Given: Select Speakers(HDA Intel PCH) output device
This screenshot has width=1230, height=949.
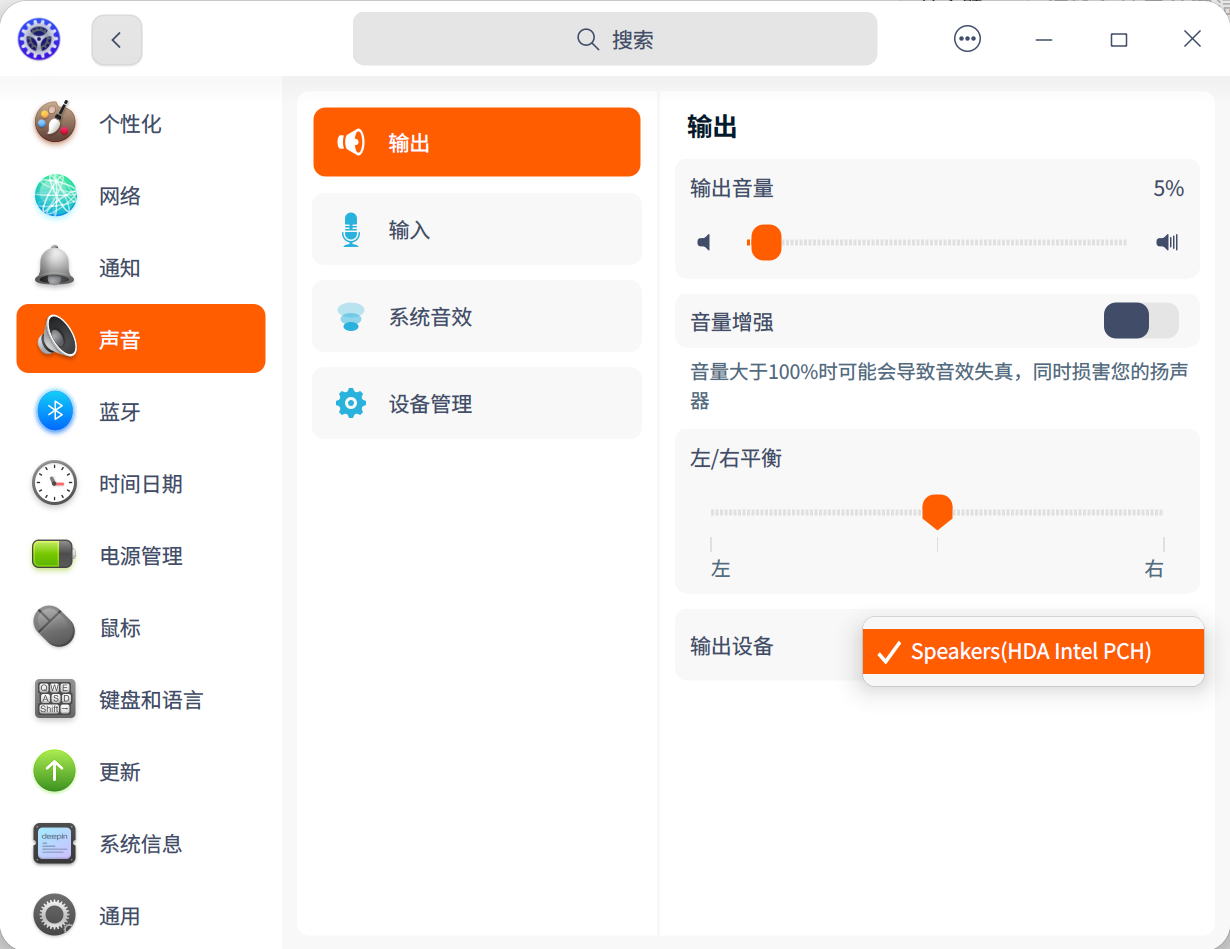Looking at the screenshot, I should point(1031,652).
